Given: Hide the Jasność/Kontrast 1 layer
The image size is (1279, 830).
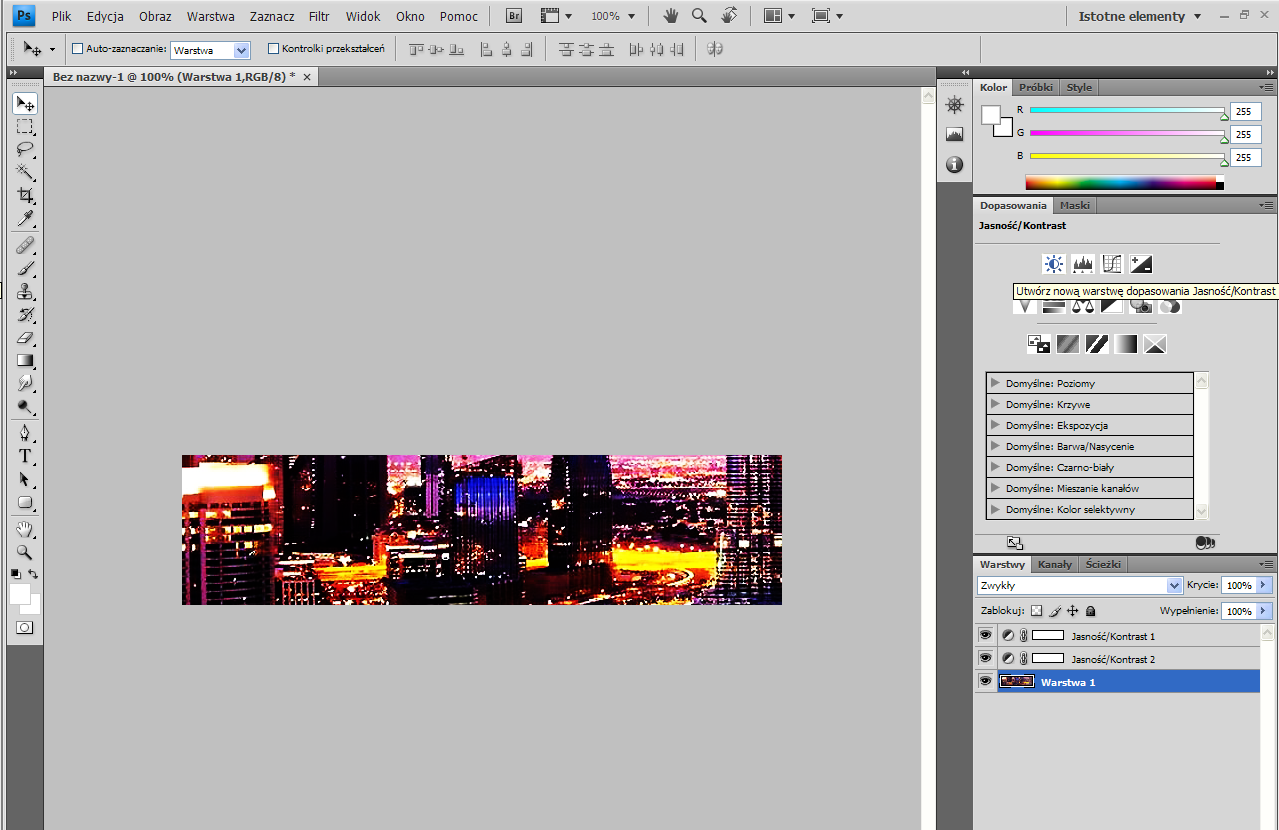Looking at the screenshot, I should click(985, 635).
